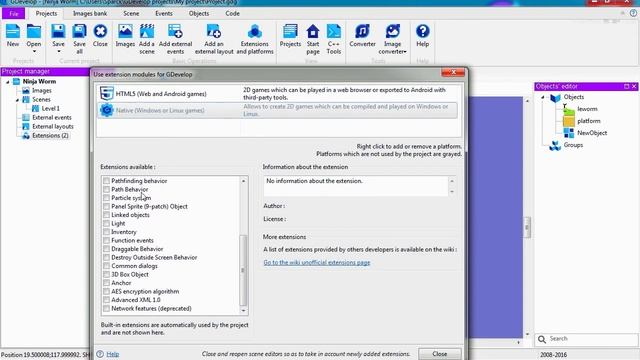Select Extensions (2) in project tree
Image resolution: width=640 pixels, height=360 pixels.
click(50, 136)
